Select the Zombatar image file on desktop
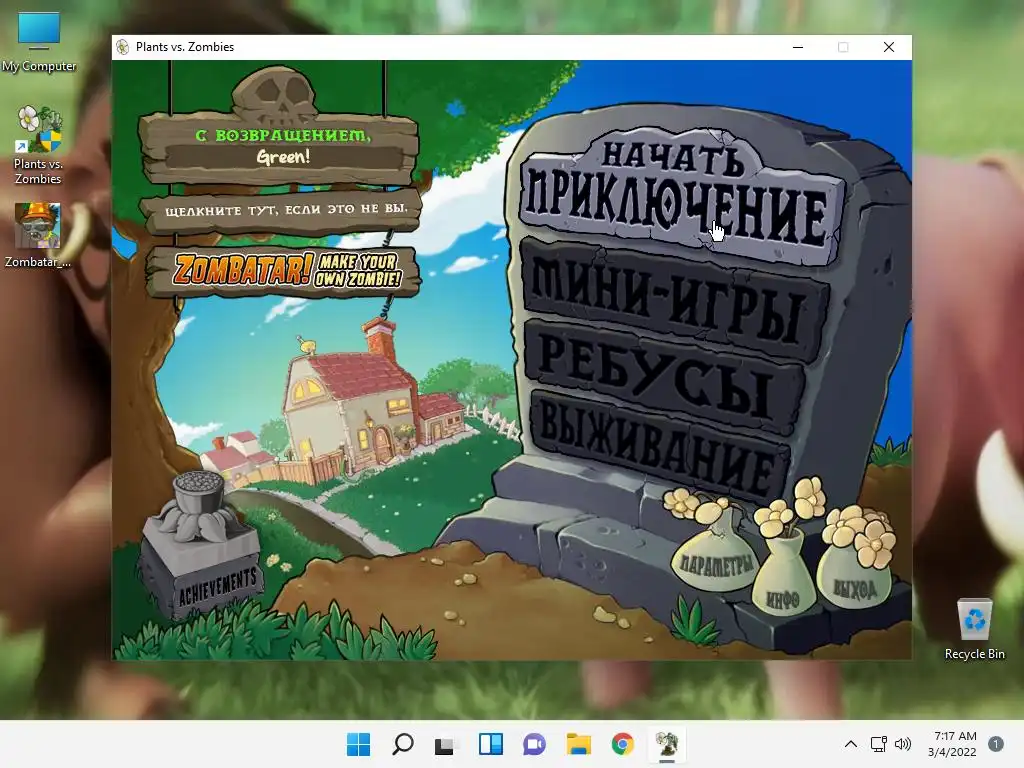 pyautogui.click(x=38, y=235)
